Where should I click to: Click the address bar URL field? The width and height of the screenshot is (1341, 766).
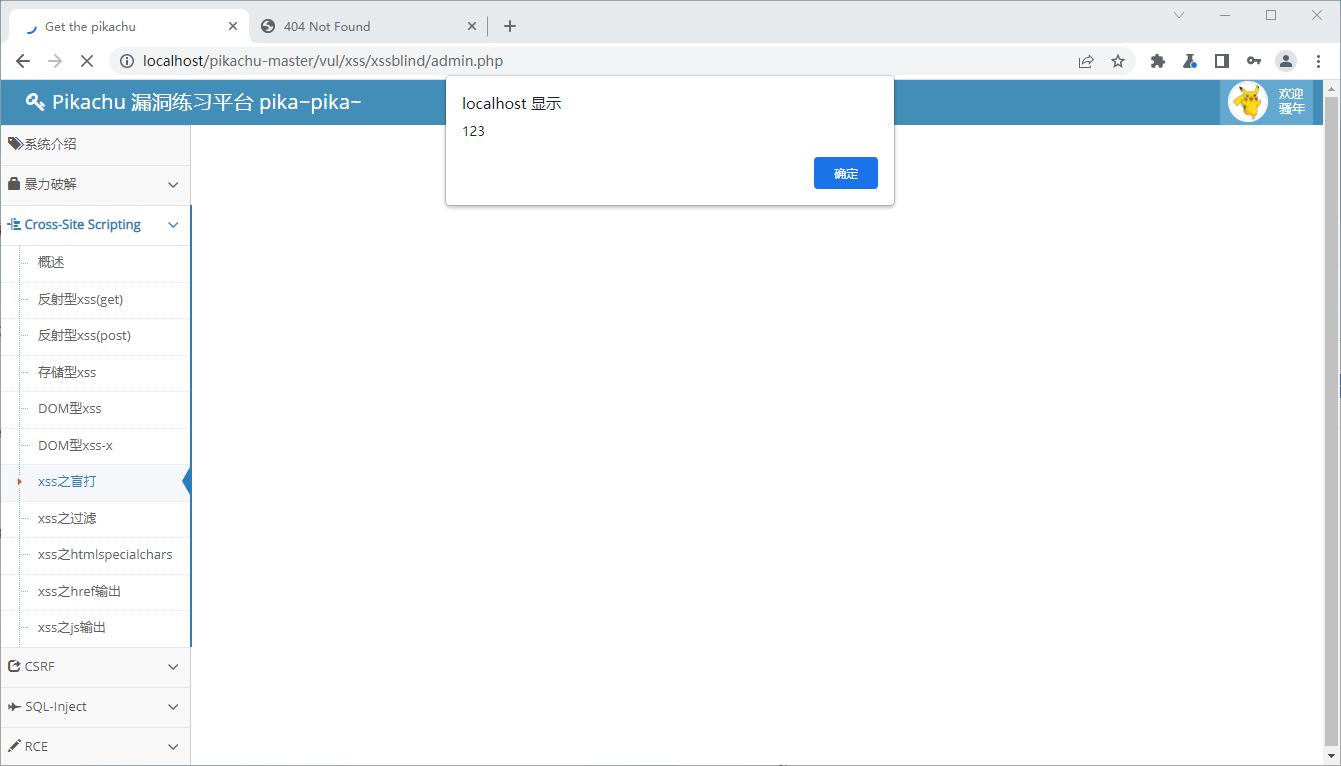pyautogui.click(x=600, y=61)
